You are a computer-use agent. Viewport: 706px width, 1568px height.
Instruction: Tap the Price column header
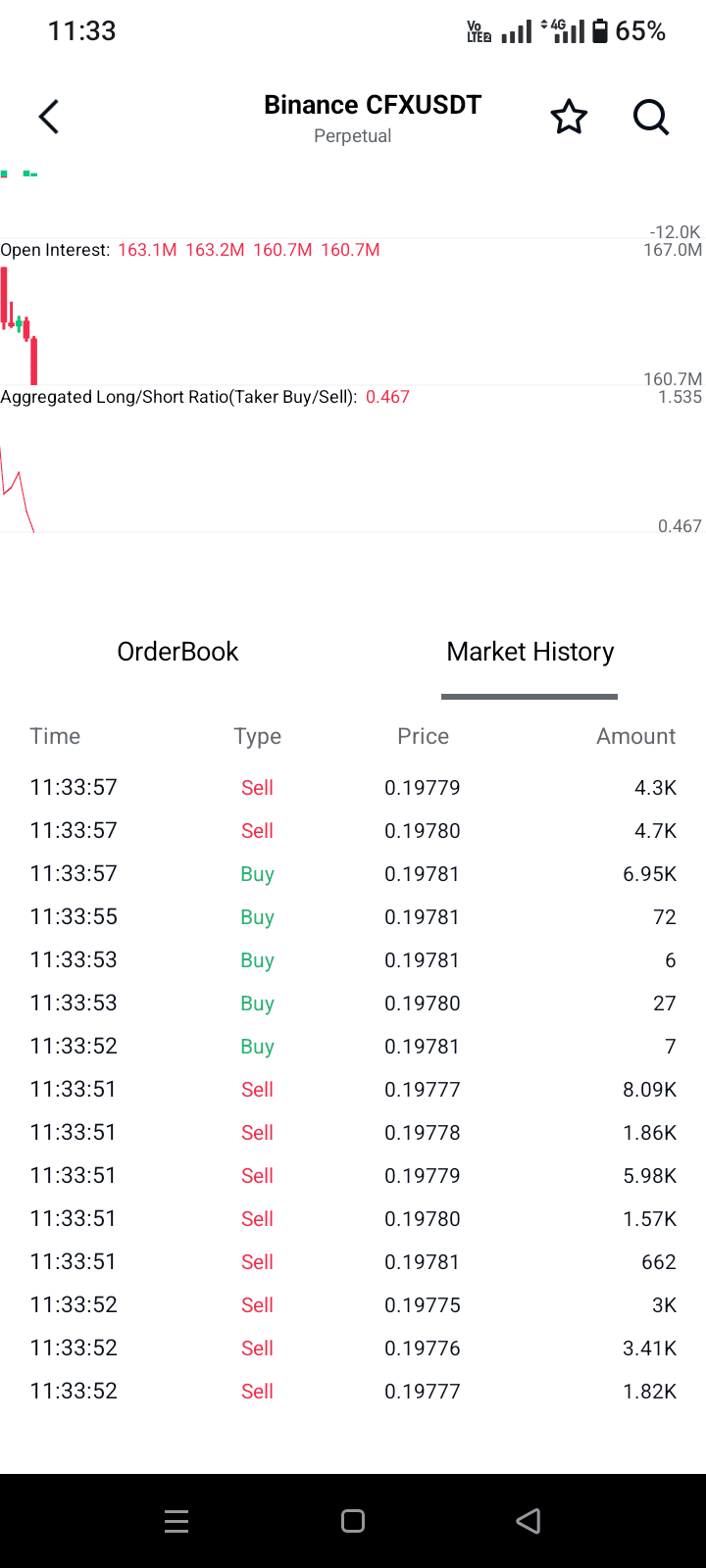click(x=423, y=736)
